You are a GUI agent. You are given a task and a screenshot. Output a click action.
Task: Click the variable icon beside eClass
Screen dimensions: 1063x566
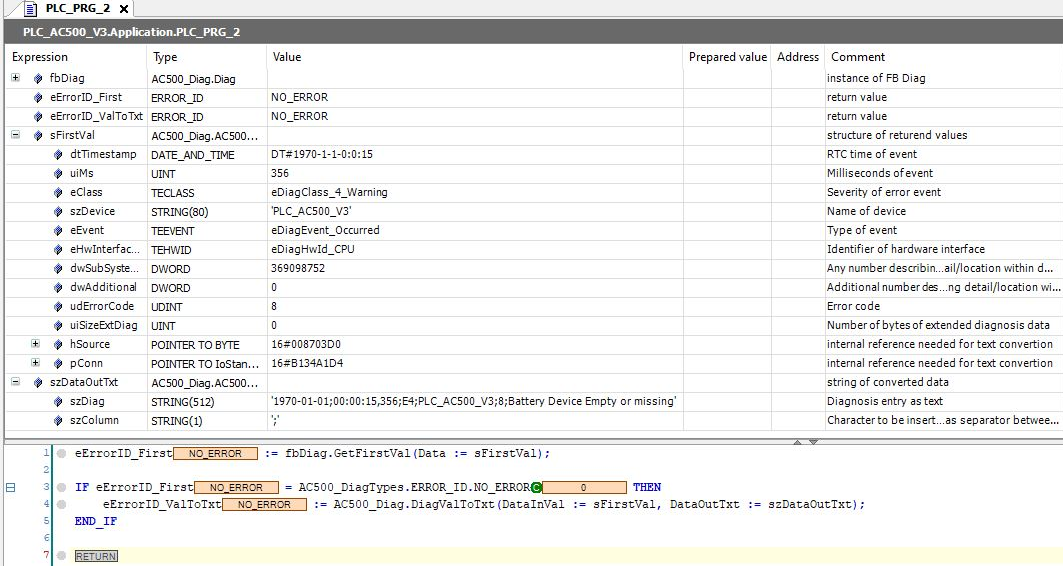pyautogui.click(x=58, y=192)
